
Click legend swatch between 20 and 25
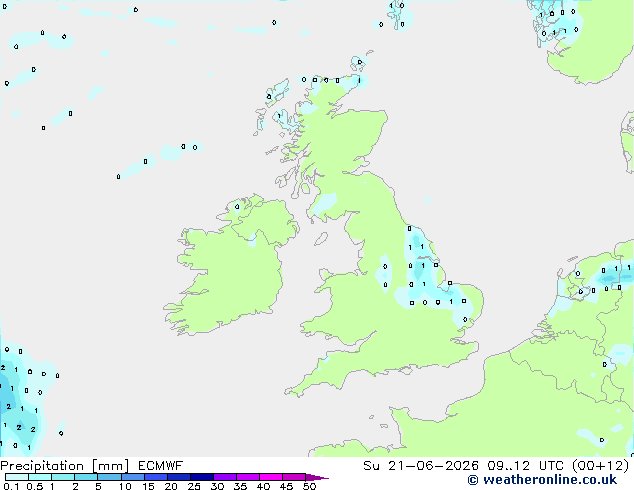coord(178,477)
